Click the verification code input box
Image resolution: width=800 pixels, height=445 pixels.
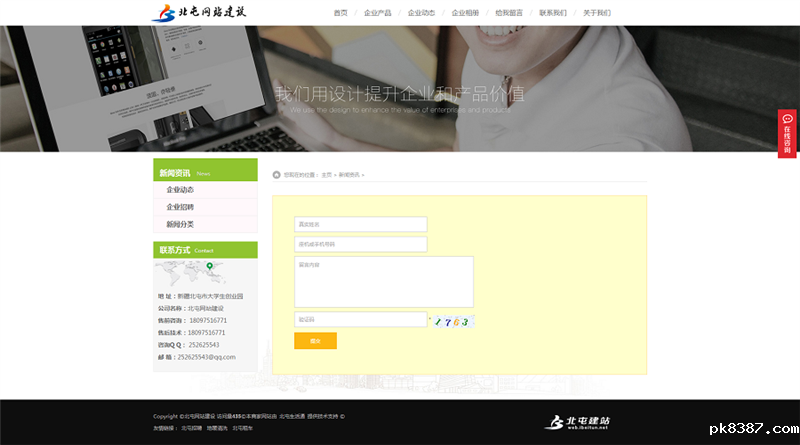point(360,320)
